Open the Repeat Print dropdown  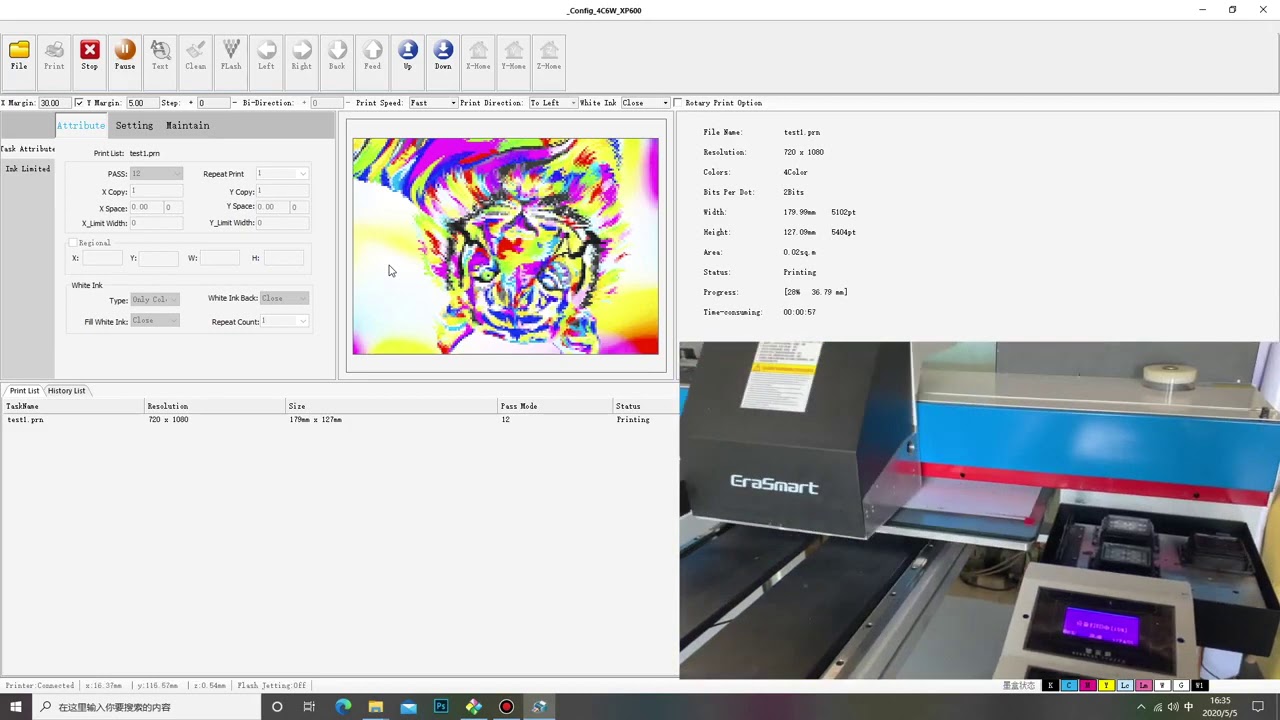point(282,174)
